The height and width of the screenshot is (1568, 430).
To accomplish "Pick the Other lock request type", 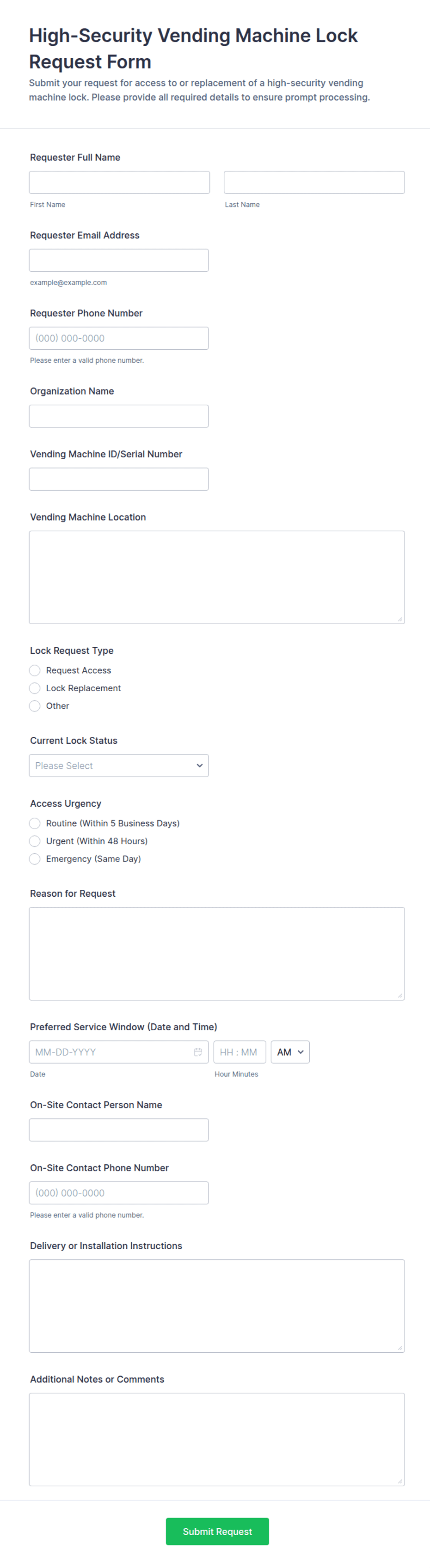I will click(35, 705).
